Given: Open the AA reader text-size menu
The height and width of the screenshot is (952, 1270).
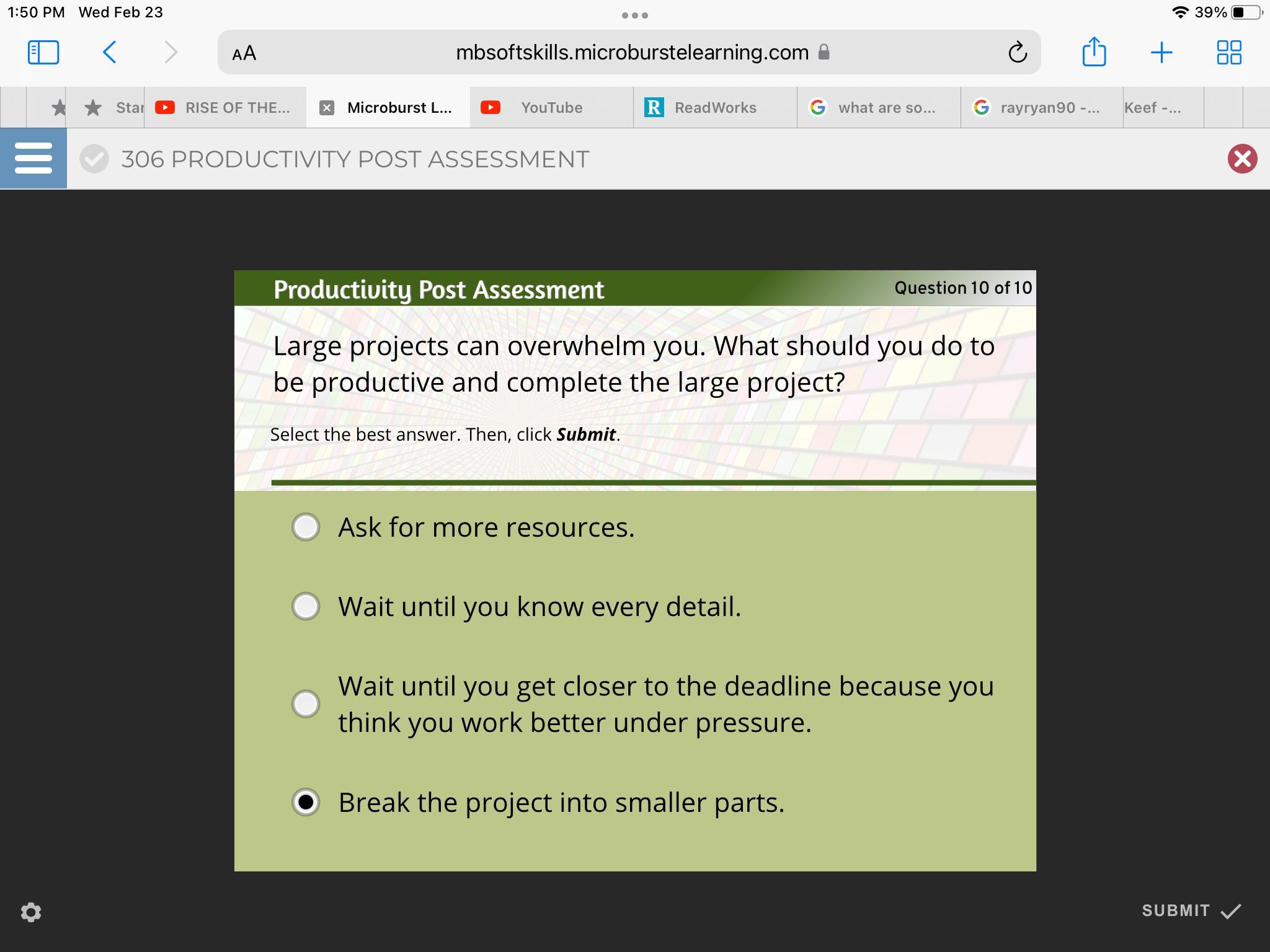Looking at the screenshot, I should [x=244, y=53].
